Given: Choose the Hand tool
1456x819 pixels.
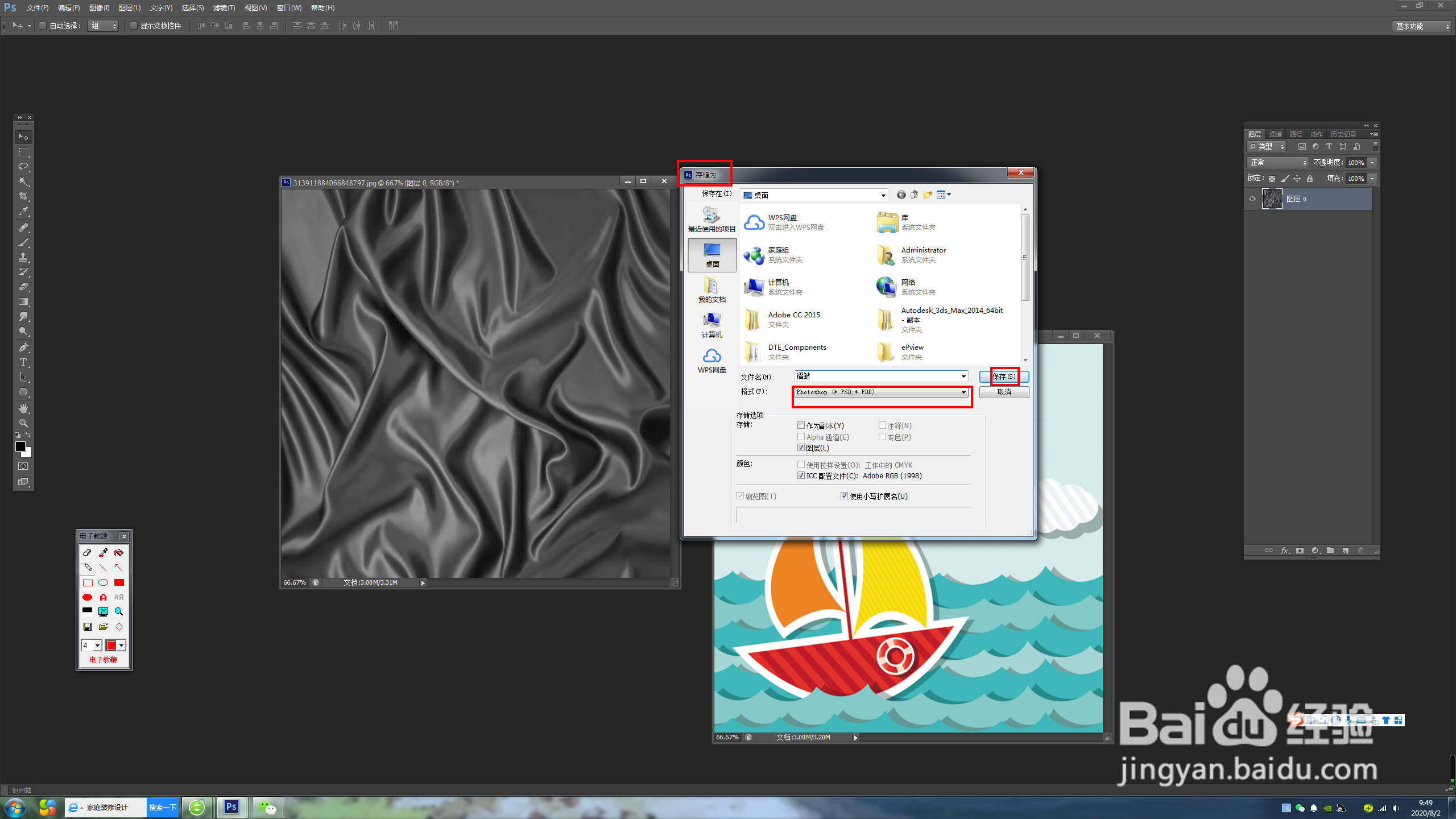Looking at the screenshot, I should (x=23, y=408).
